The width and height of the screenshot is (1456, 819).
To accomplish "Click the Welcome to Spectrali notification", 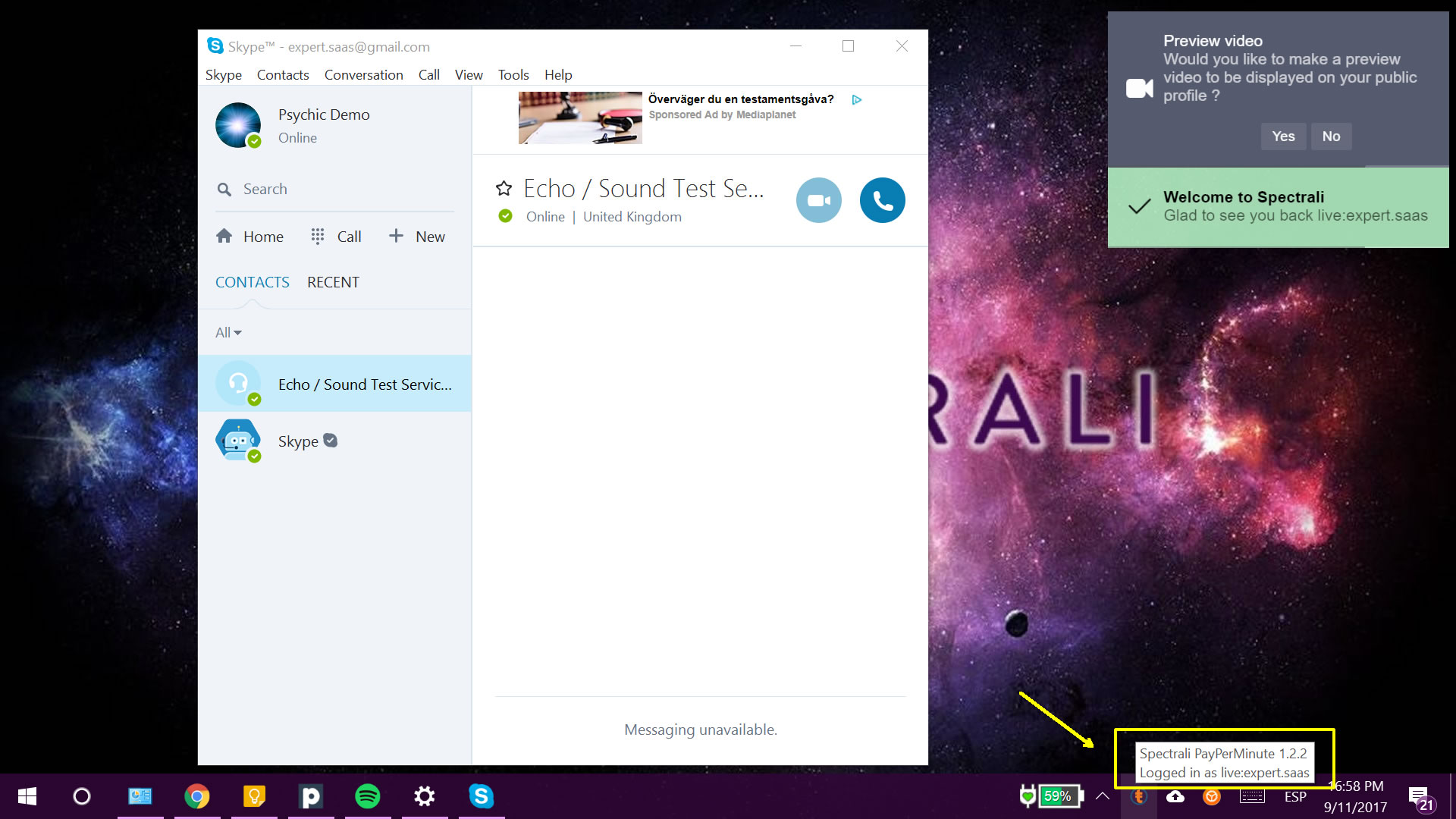I will coord(1278,207).
